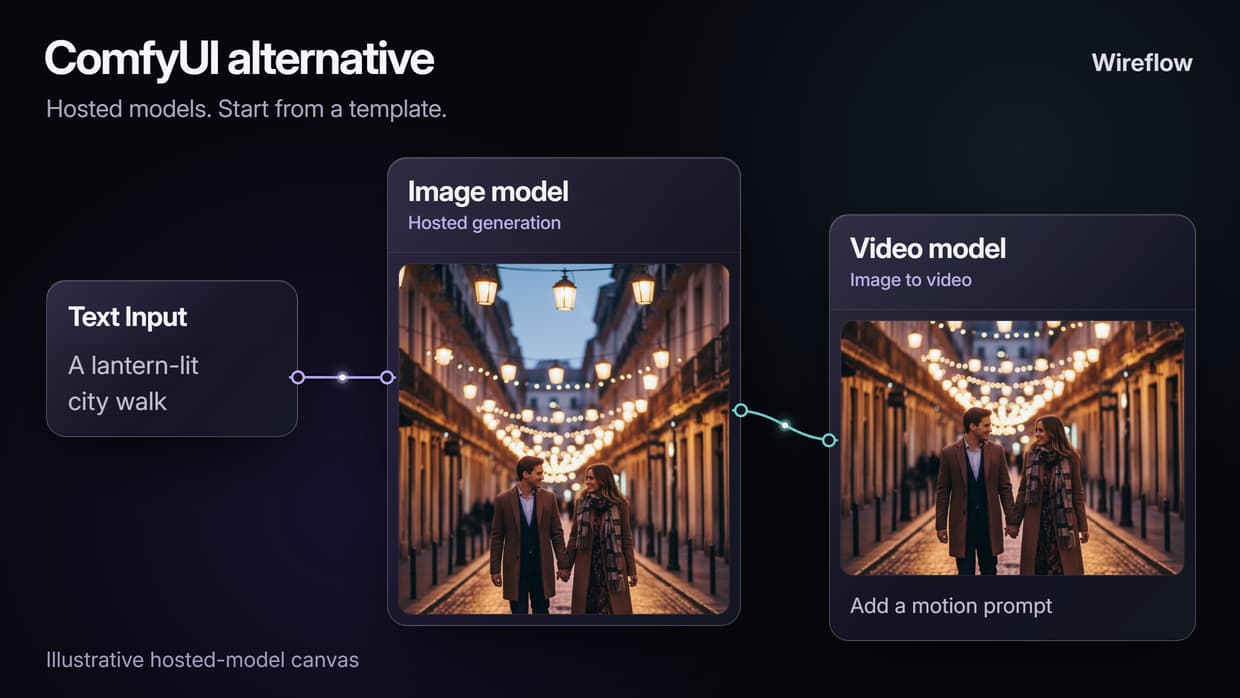Click the 'Image to video' subtitle

coord(911,280)
